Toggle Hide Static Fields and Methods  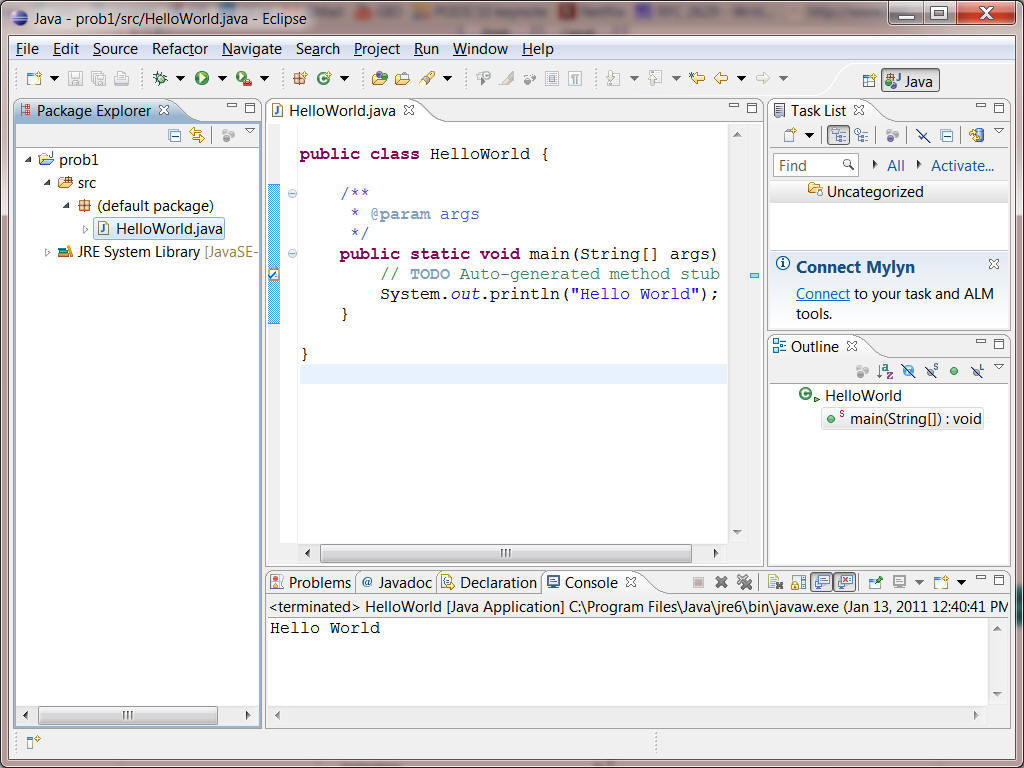[931, 371]
